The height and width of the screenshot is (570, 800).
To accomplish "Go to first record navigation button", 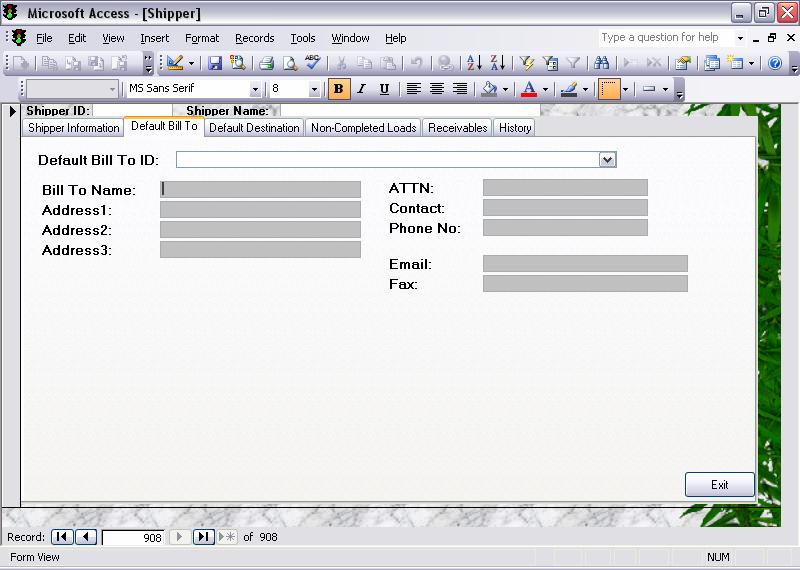I will click(x=63, y=537).
